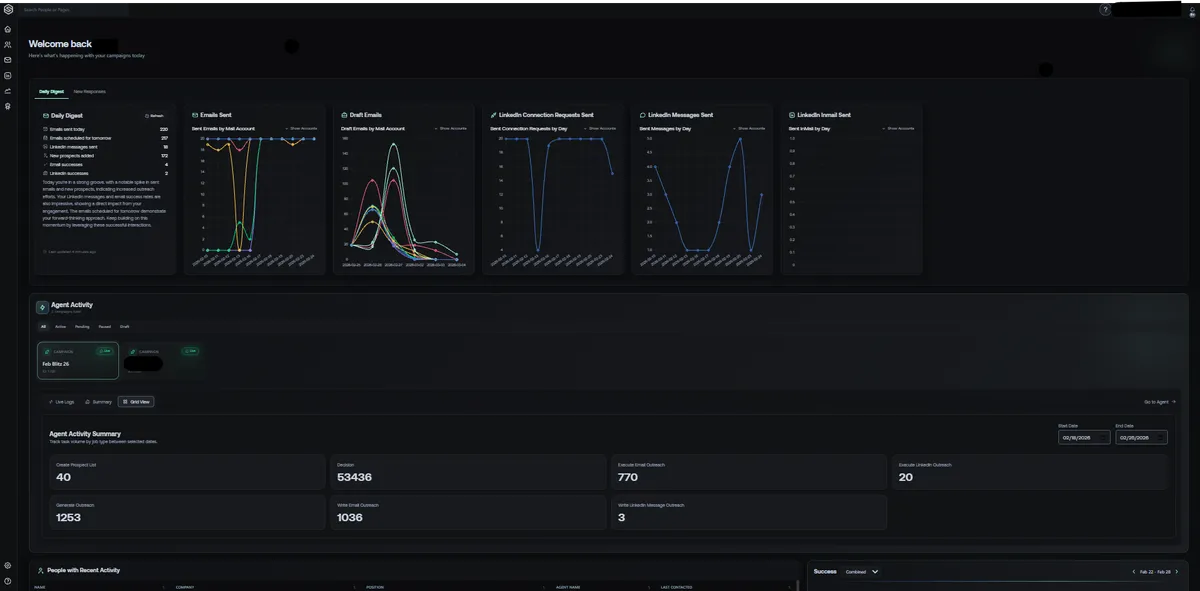The image size is (1200, 591).
Task: Click the Search People or Pages field
Action: (74, 9)
